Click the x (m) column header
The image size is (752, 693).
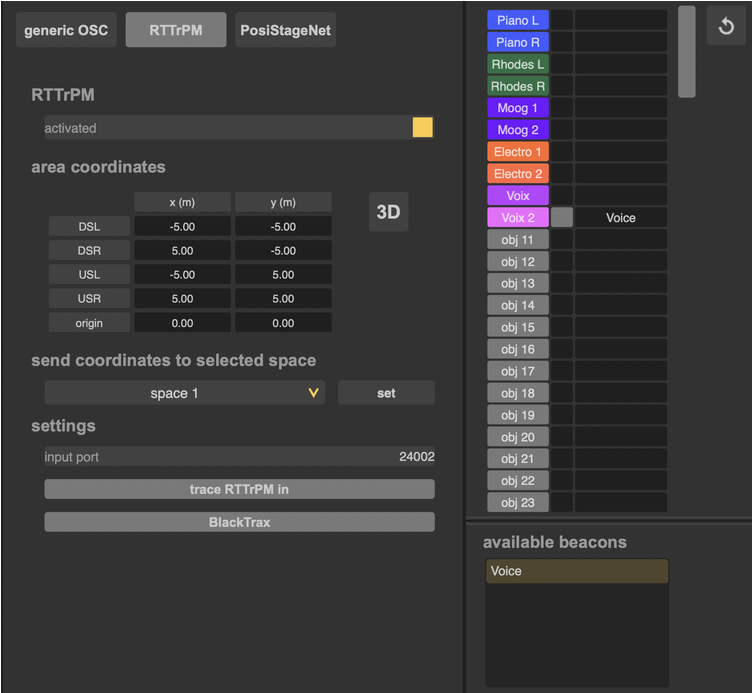pyautogui.click(x=182, y=202)
